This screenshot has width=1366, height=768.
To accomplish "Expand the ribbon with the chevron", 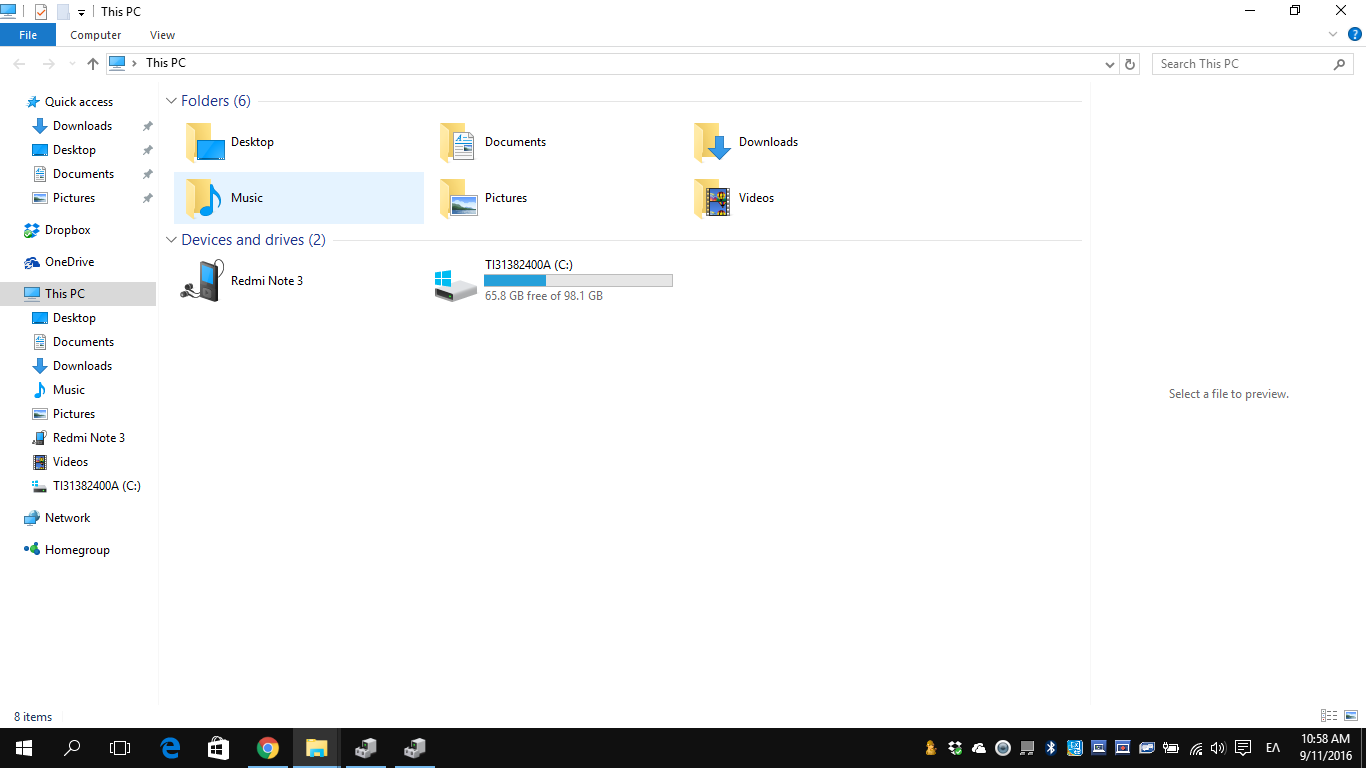I will tap(1333, 34).
